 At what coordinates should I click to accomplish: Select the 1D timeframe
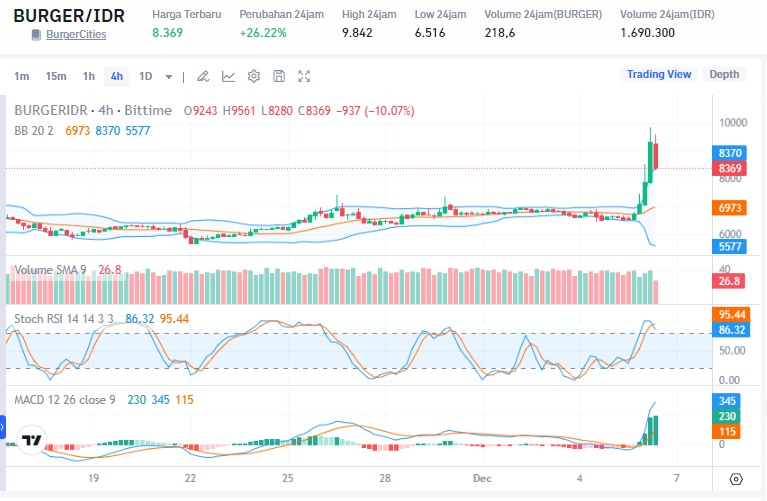pos(145,76)
